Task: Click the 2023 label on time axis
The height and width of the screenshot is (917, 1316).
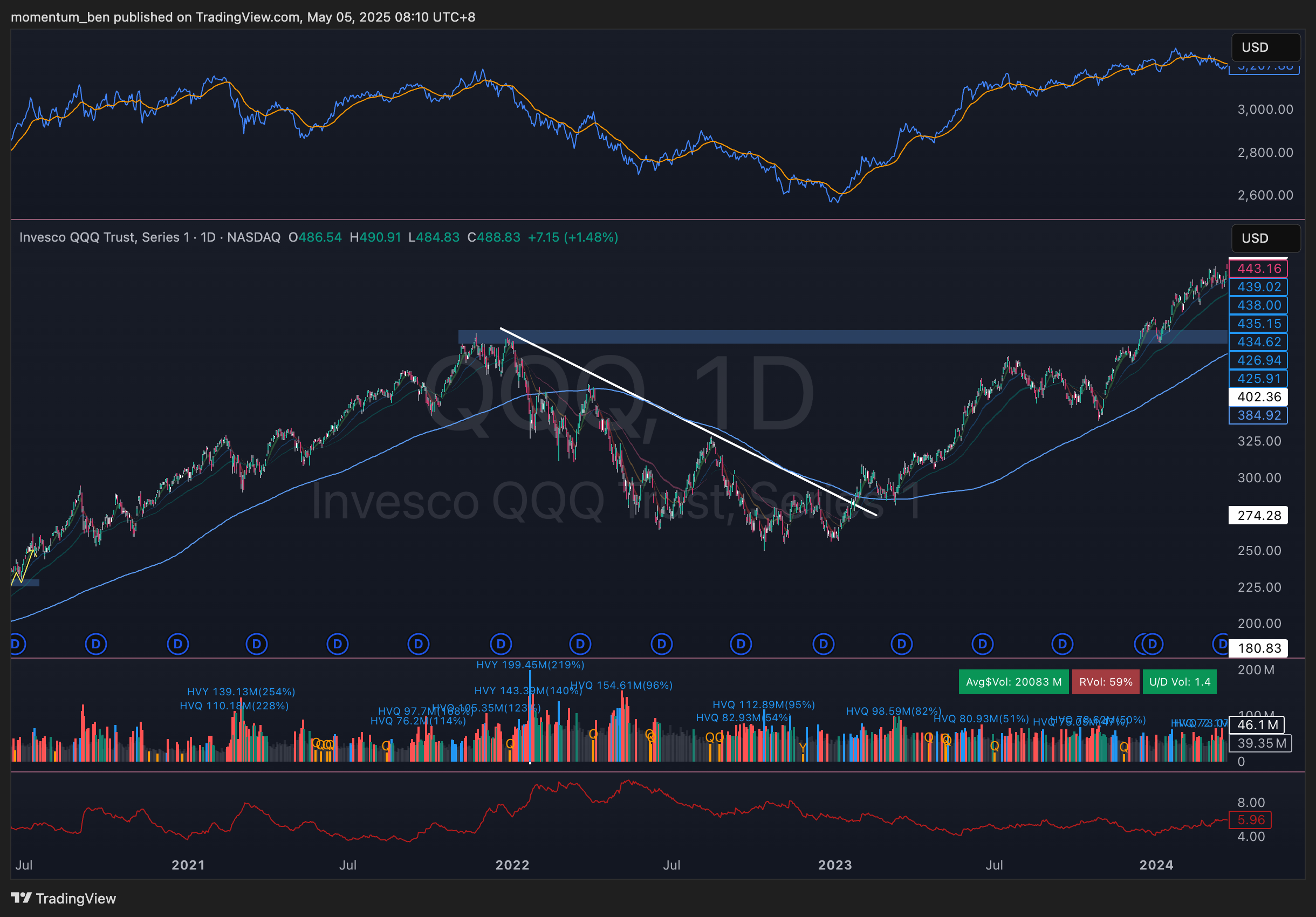Action: point(834,865)
